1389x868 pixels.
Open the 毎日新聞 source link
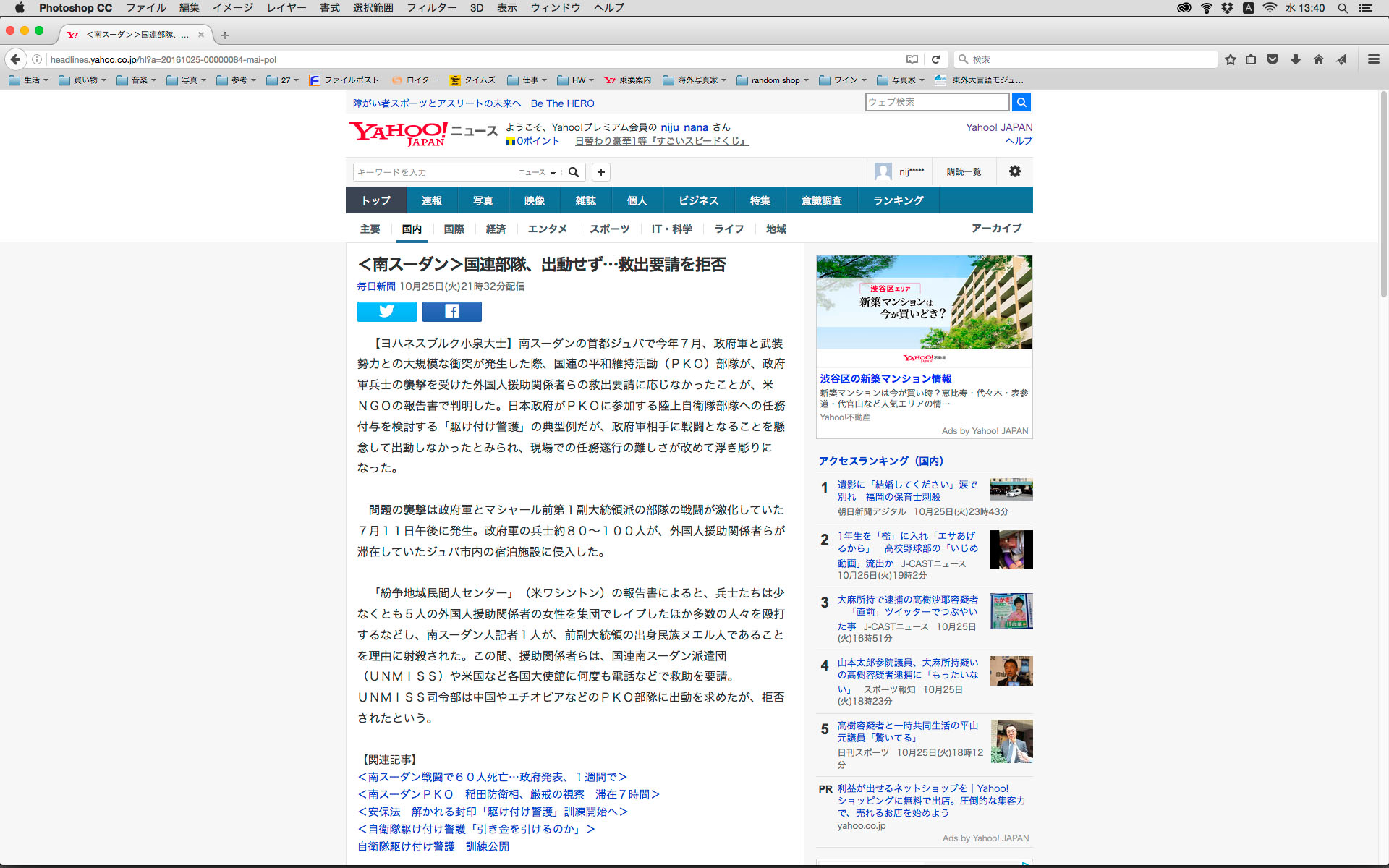coord(376,286)
